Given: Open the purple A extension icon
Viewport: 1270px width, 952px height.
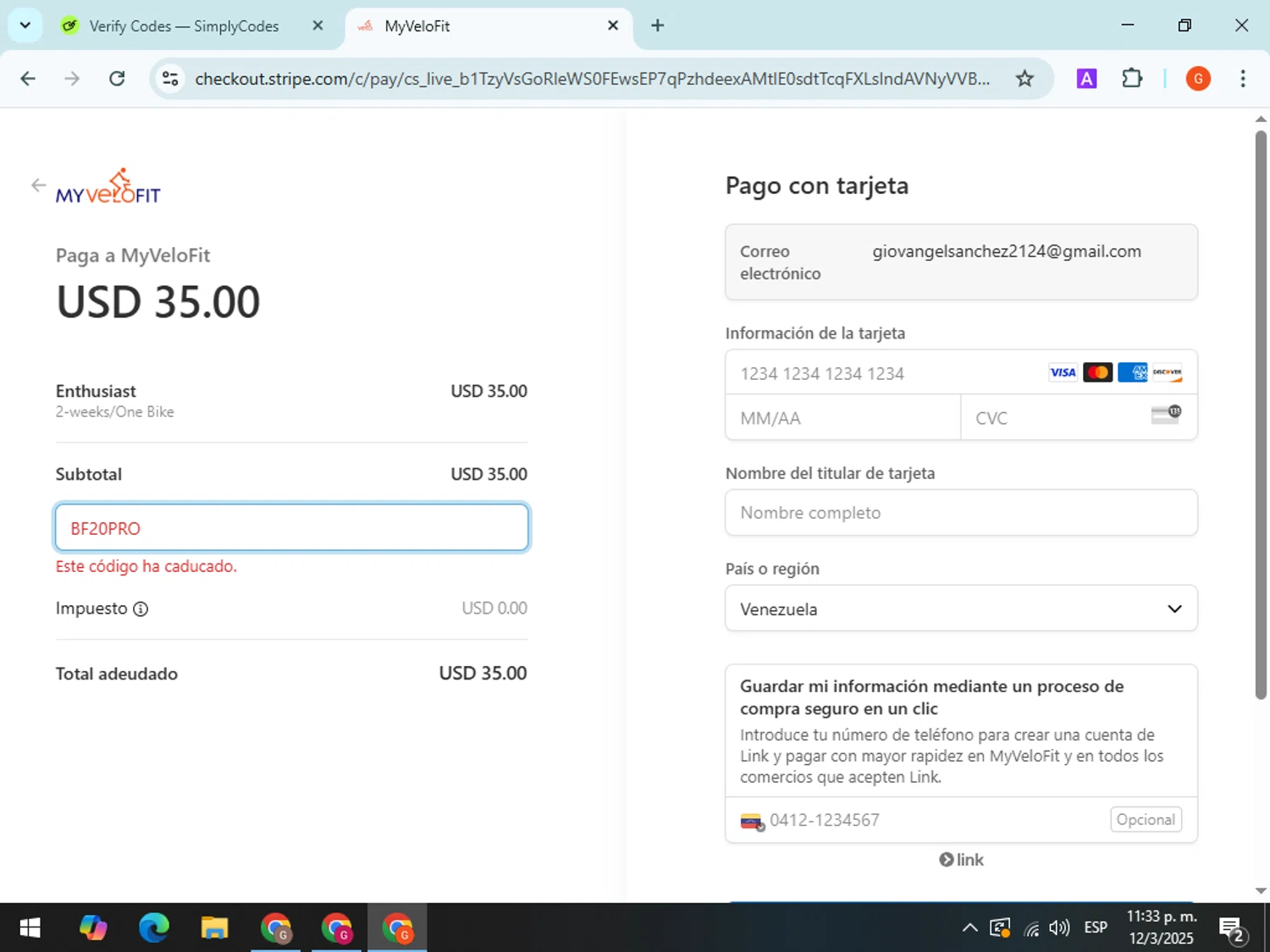Looking at the screenshot, I should coord(1086,79).
